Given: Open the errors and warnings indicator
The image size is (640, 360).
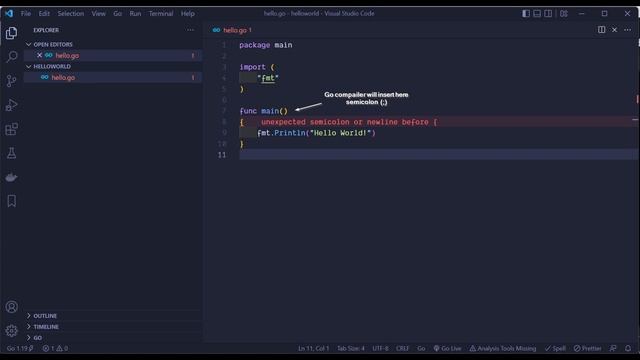Looking at the screenshot, I should 56,348.
